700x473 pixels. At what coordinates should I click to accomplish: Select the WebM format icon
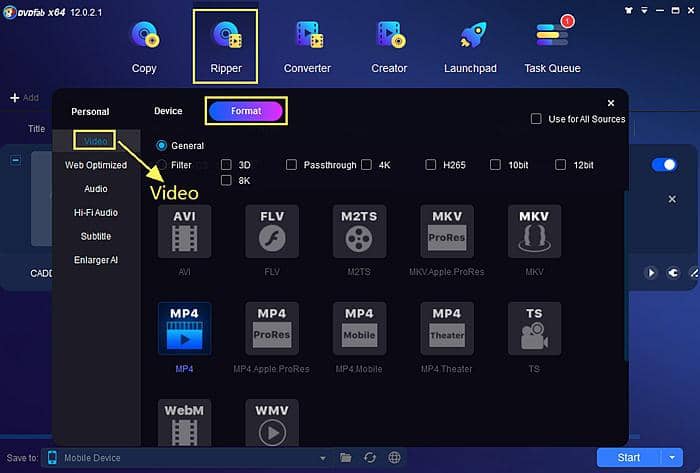point(184,423)
